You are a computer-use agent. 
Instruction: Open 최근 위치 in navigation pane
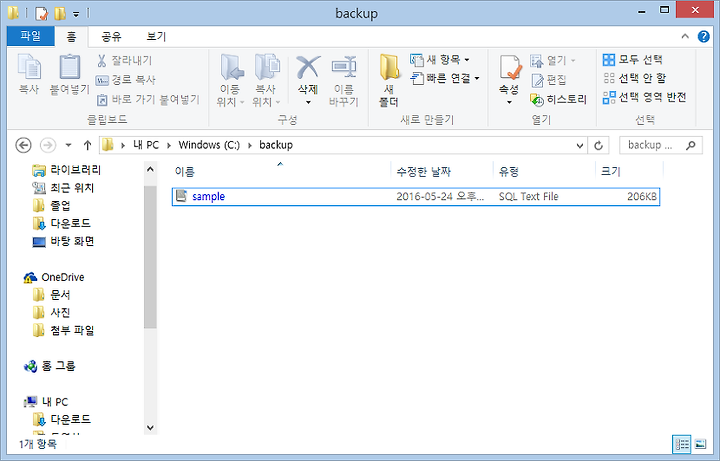64,188
